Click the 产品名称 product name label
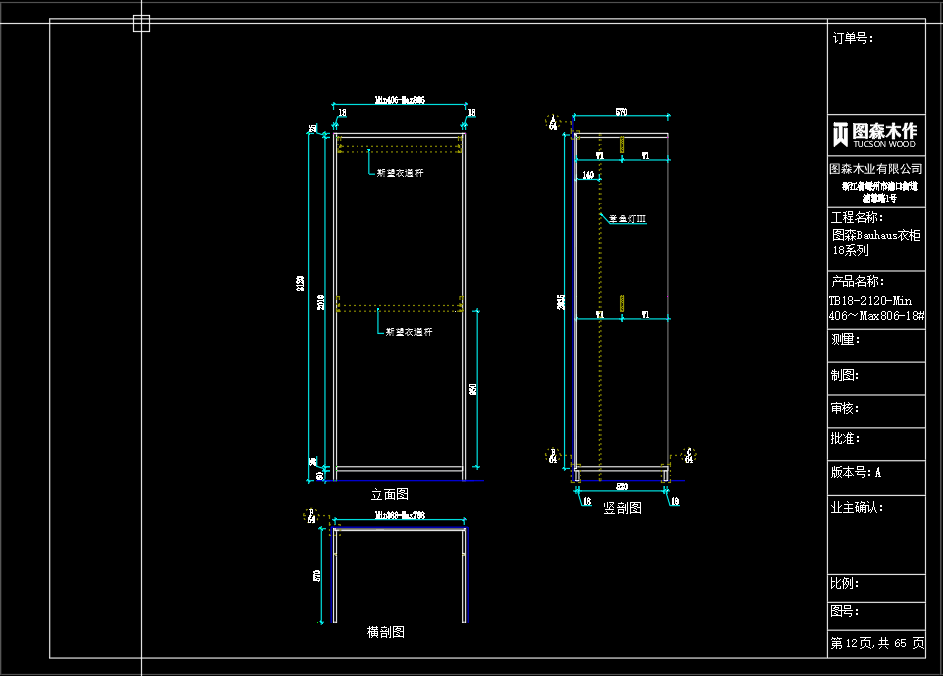 point(857,282)
